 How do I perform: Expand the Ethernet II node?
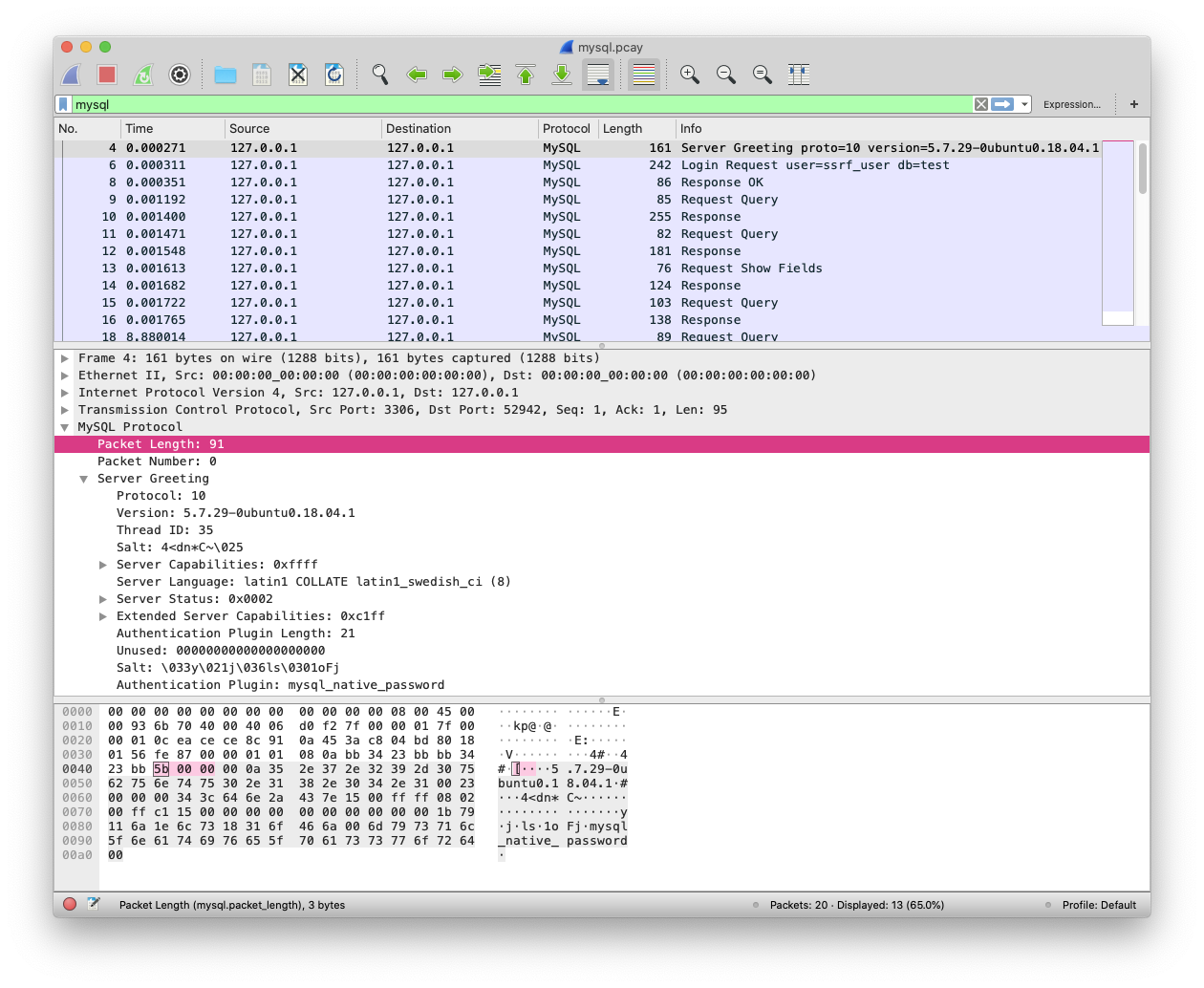65,376
